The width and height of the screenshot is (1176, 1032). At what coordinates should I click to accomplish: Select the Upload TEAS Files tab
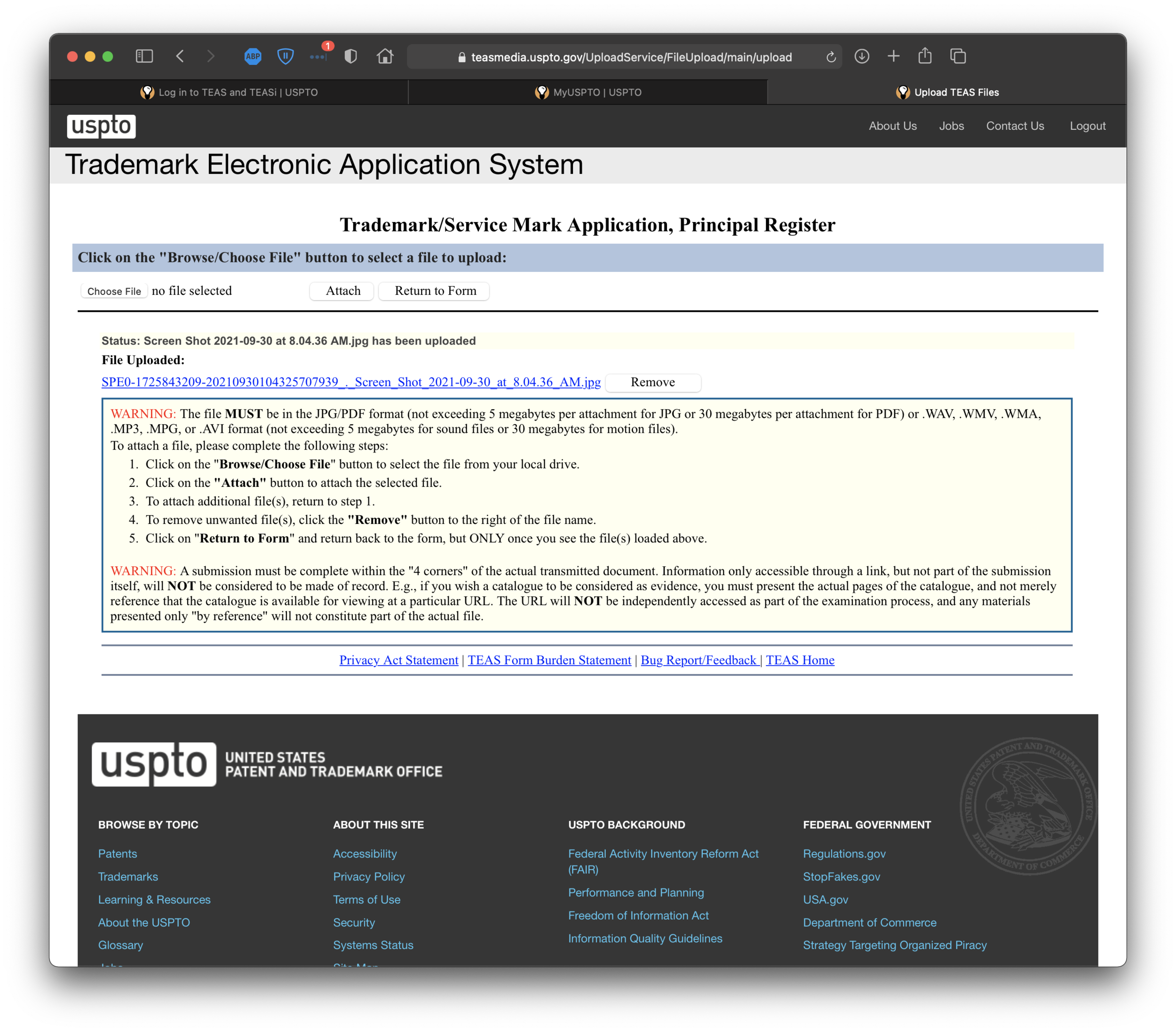pyautogui.click(x=946, y=92)
